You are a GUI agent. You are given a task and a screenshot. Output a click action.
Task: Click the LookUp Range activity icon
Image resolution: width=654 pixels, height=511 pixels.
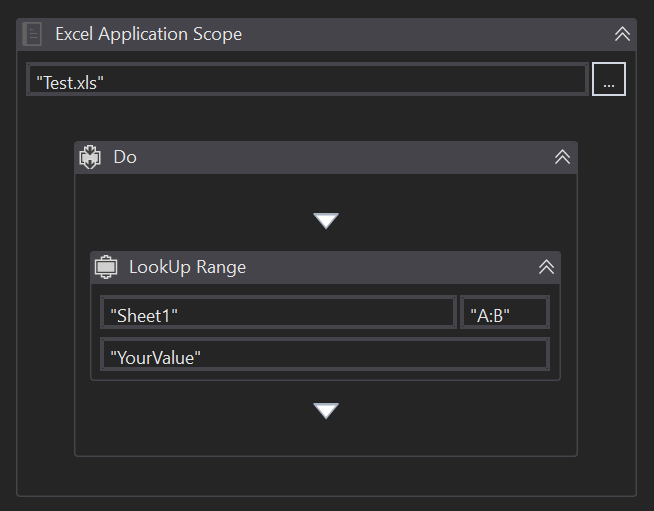pyautogui.click(x=106, y=267)
